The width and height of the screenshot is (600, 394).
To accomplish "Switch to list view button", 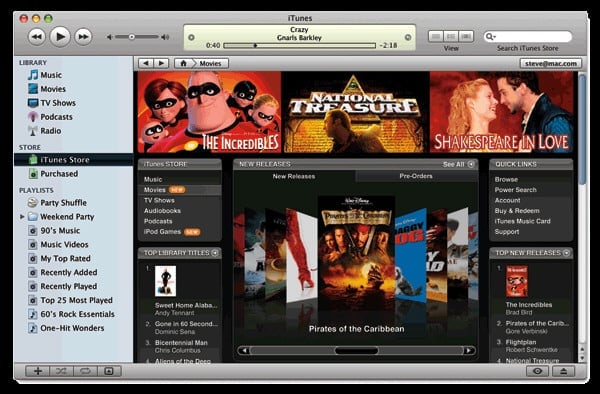I will coord(435,36).
